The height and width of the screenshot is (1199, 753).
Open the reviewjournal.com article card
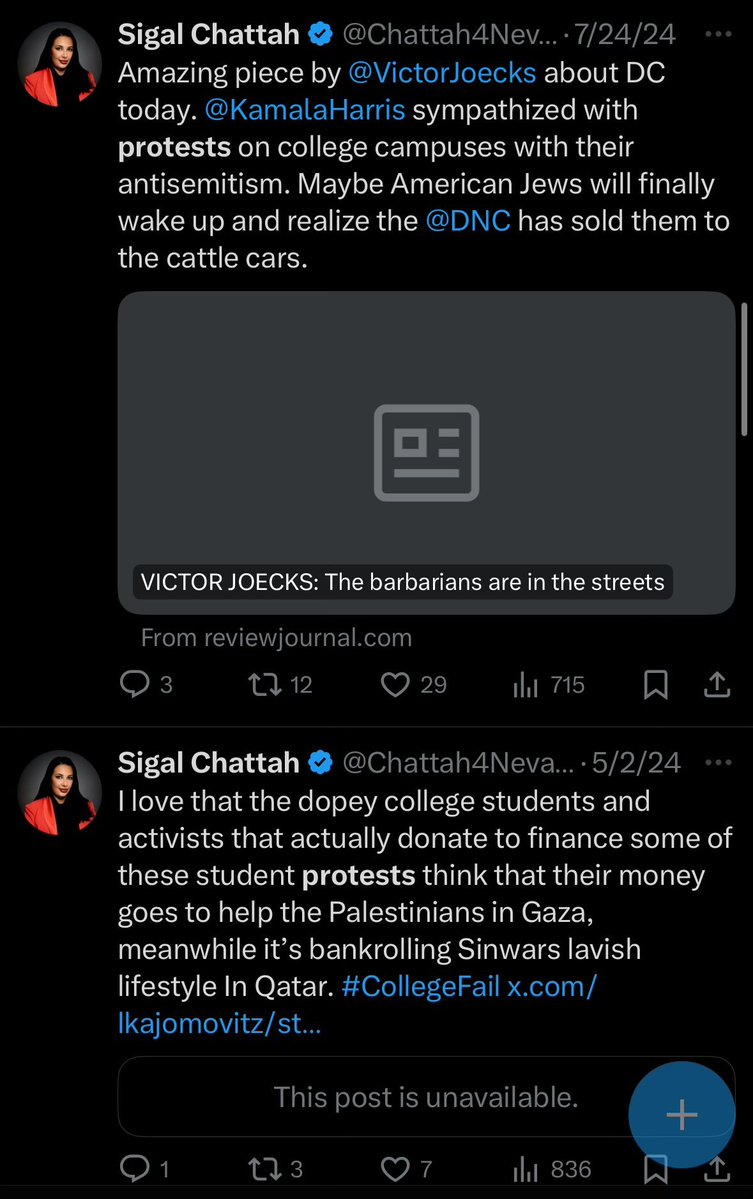426,452
